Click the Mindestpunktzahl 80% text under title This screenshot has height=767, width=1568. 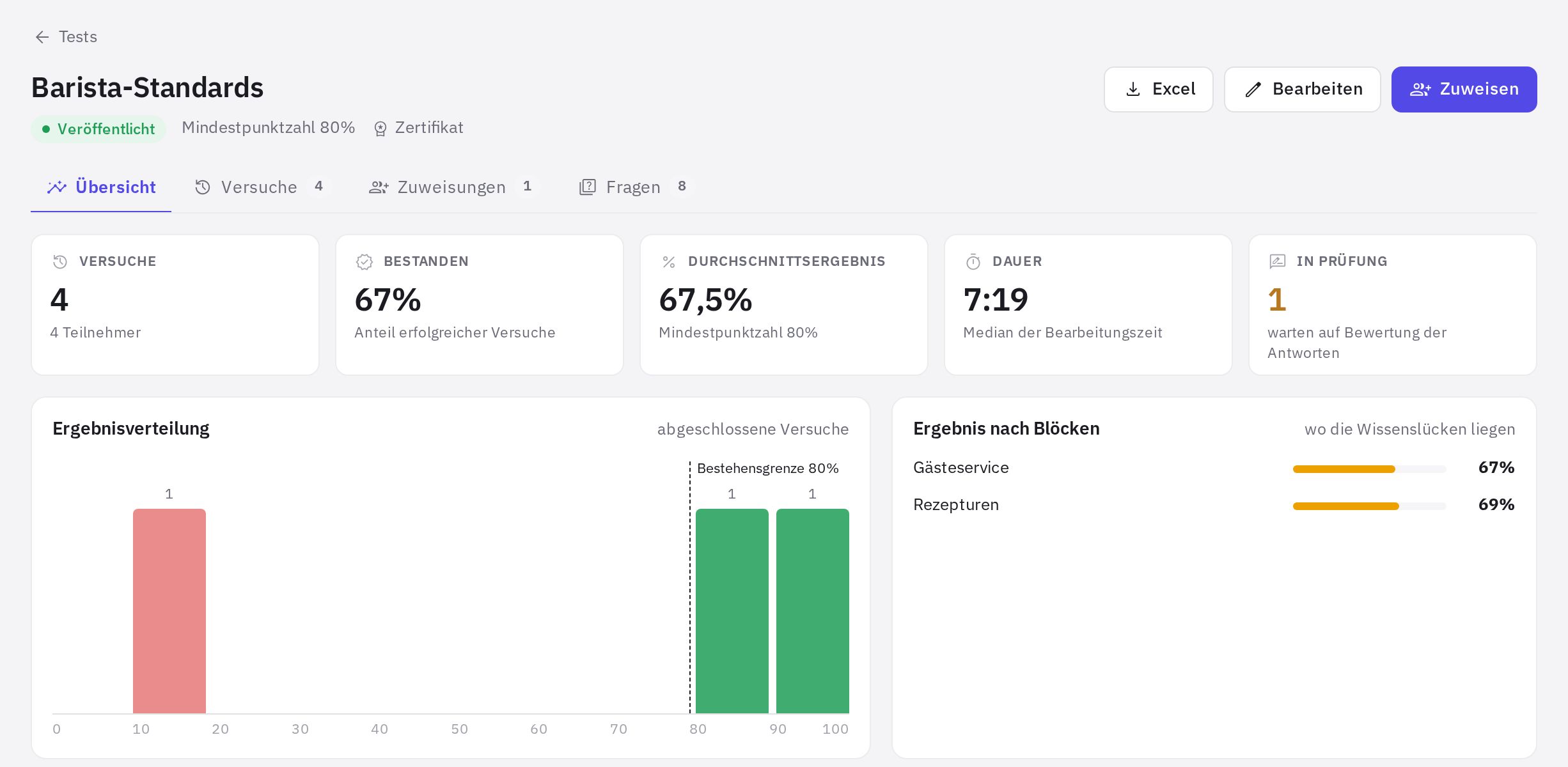[269, 128]
